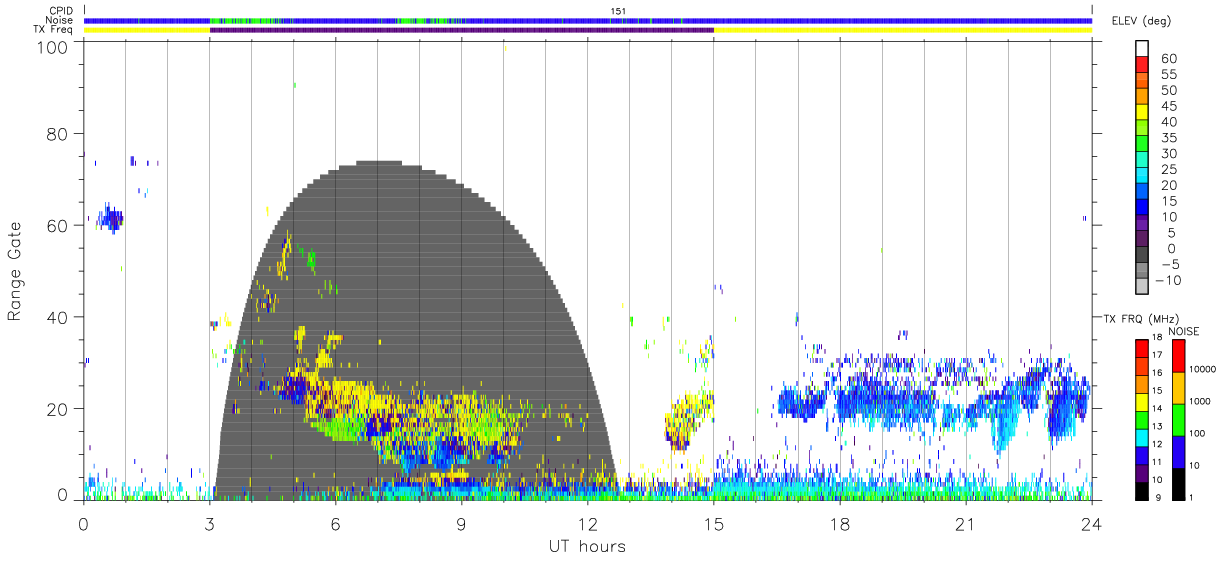Select the dark gray -5 to 0 elevation swatch
The image size is (1228, 567).
[x=1143, y=256]
